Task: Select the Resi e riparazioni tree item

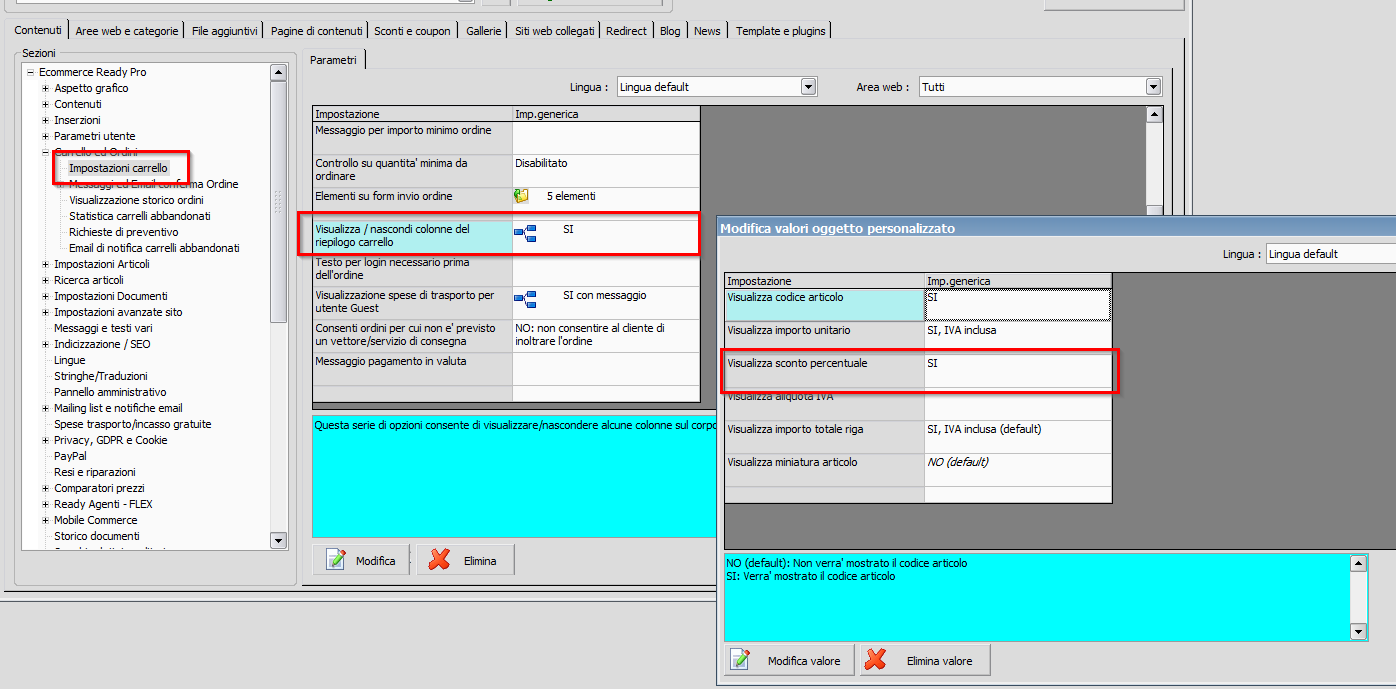Action: [95, 472]
